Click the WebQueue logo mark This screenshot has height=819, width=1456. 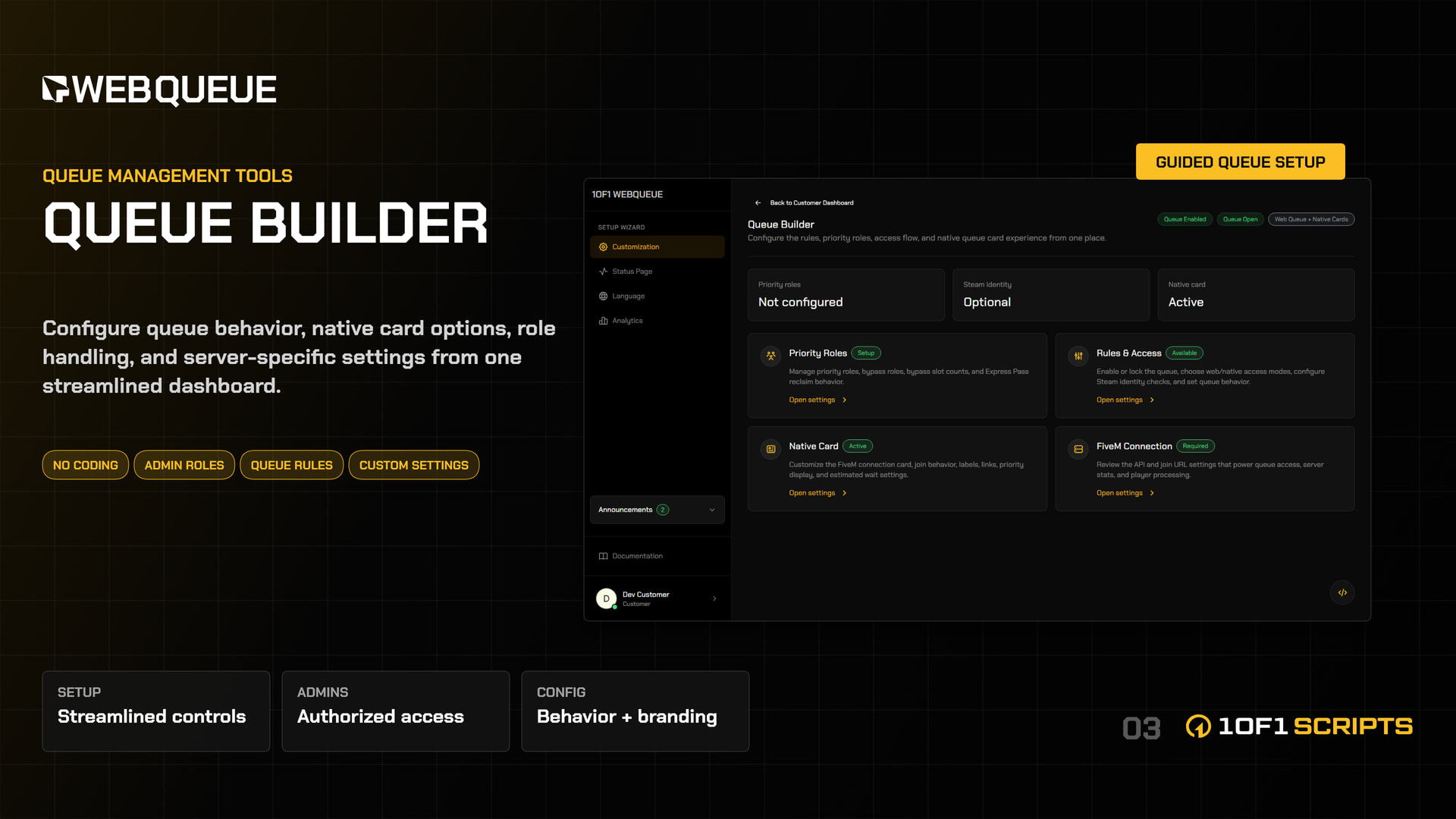click(55, 89)
